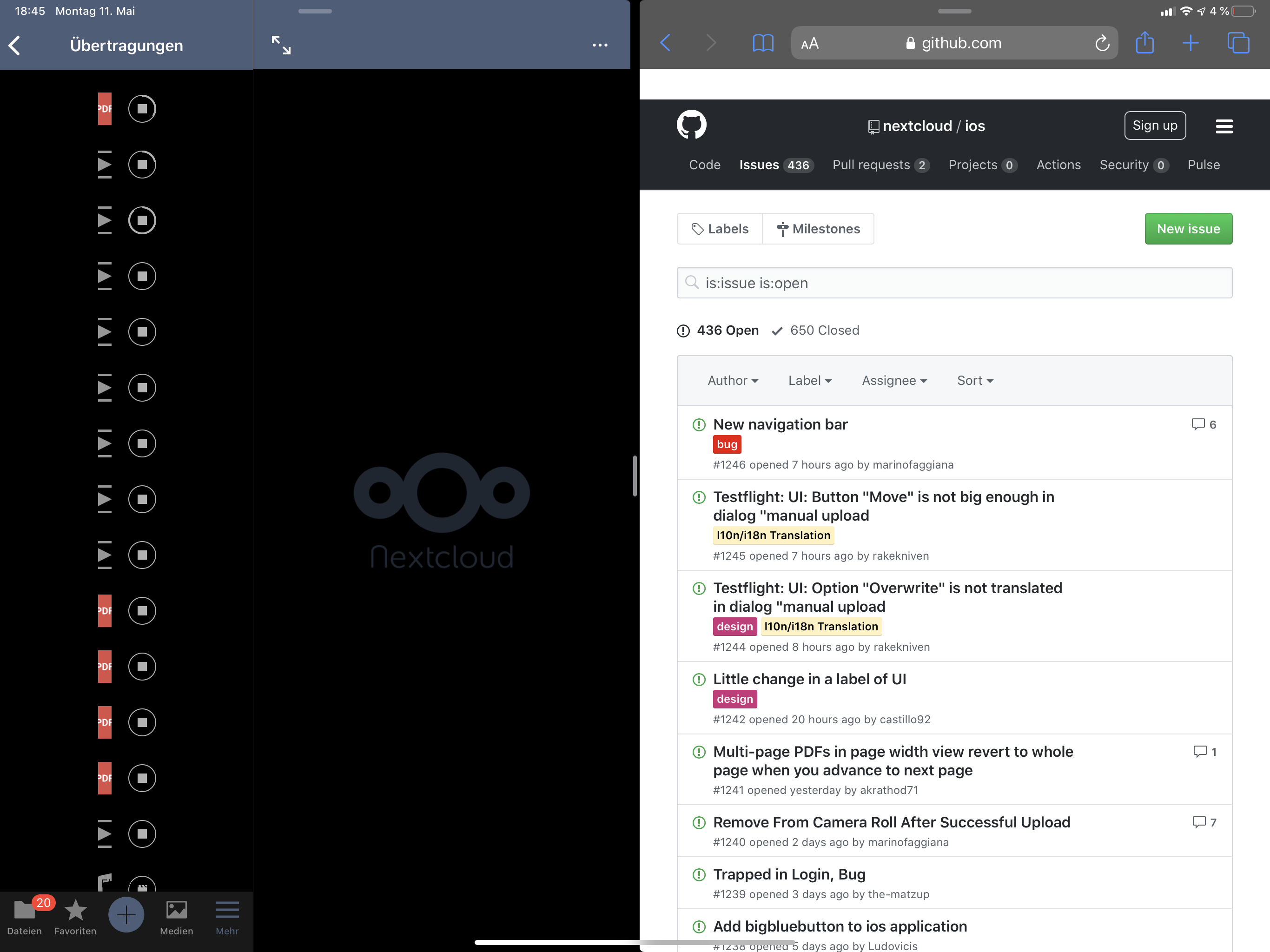Open the issue "New navigation bar"
The width and height of the screenshot is (1270, 952).
pyautogui.click(x=780, y=424)
